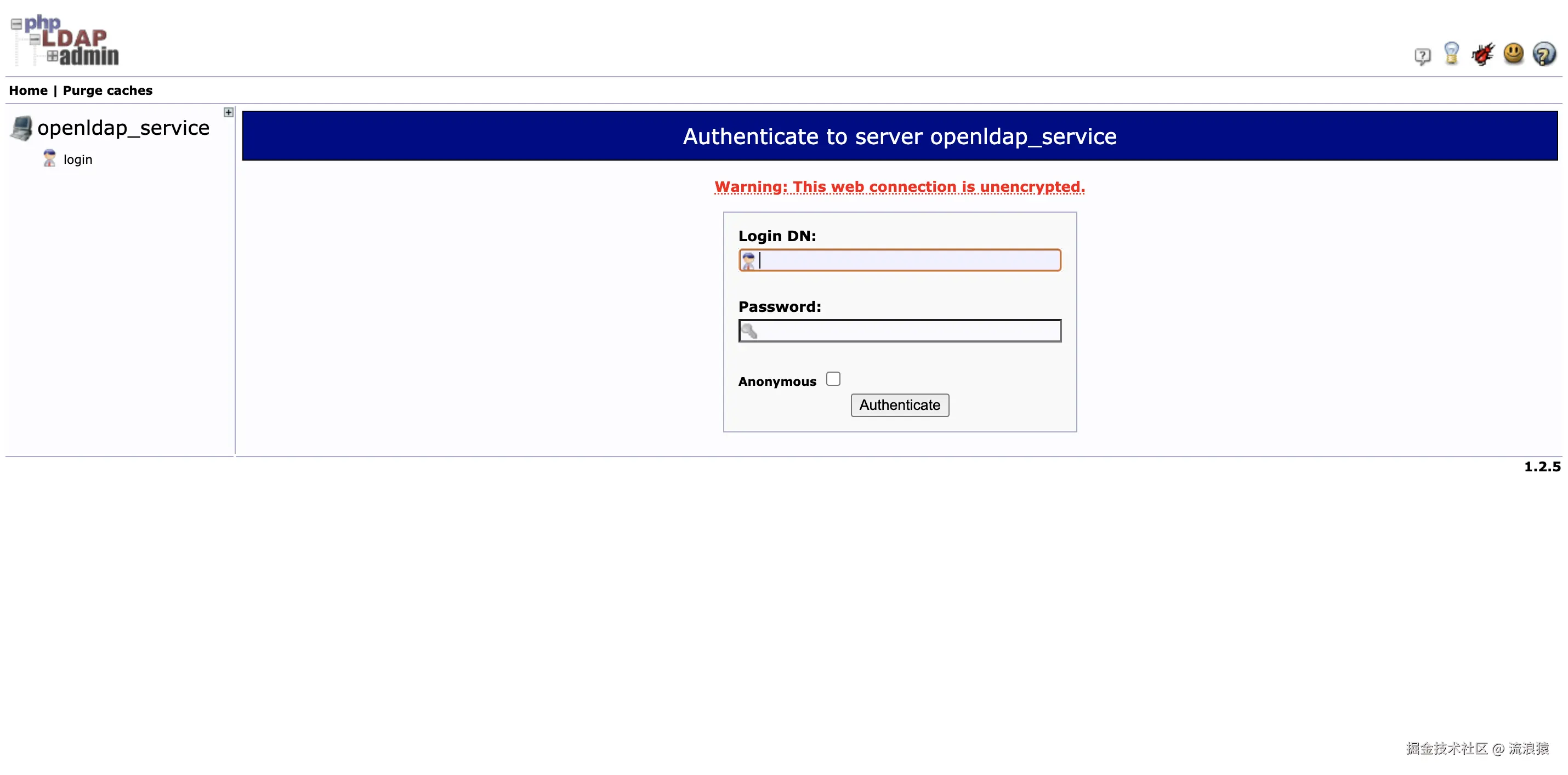Click the openldap_service server computer icon
The image size is (1568, 775).
click(22, 128)
